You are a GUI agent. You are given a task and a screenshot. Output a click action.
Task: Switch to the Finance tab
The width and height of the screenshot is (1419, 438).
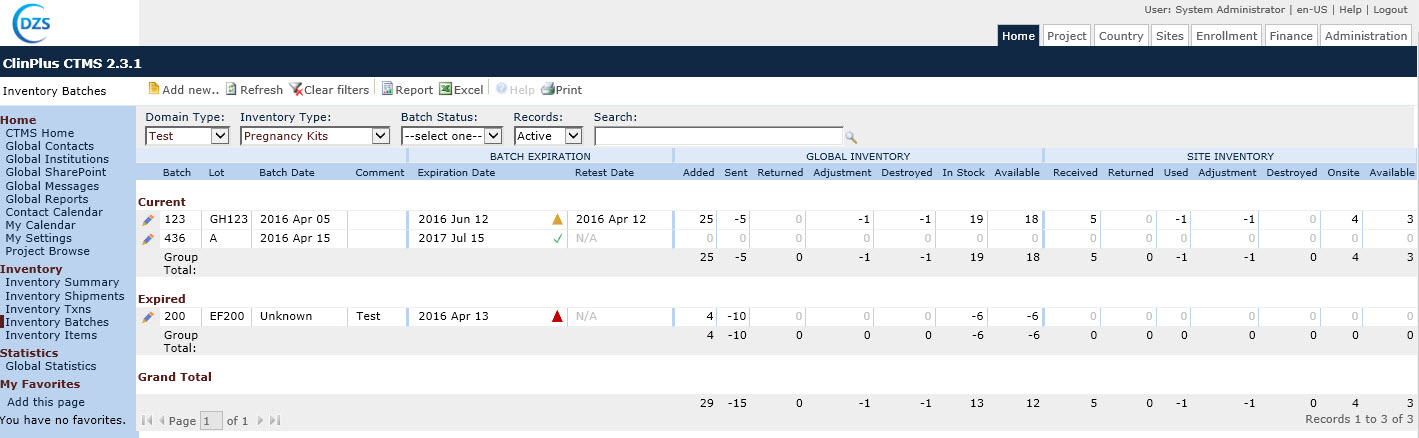click(1290, 36)
